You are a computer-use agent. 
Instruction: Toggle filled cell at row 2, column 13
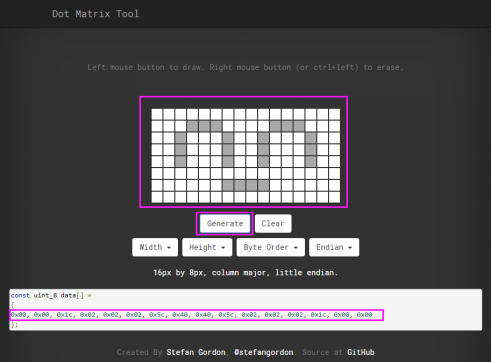click(x=299, y=126)
